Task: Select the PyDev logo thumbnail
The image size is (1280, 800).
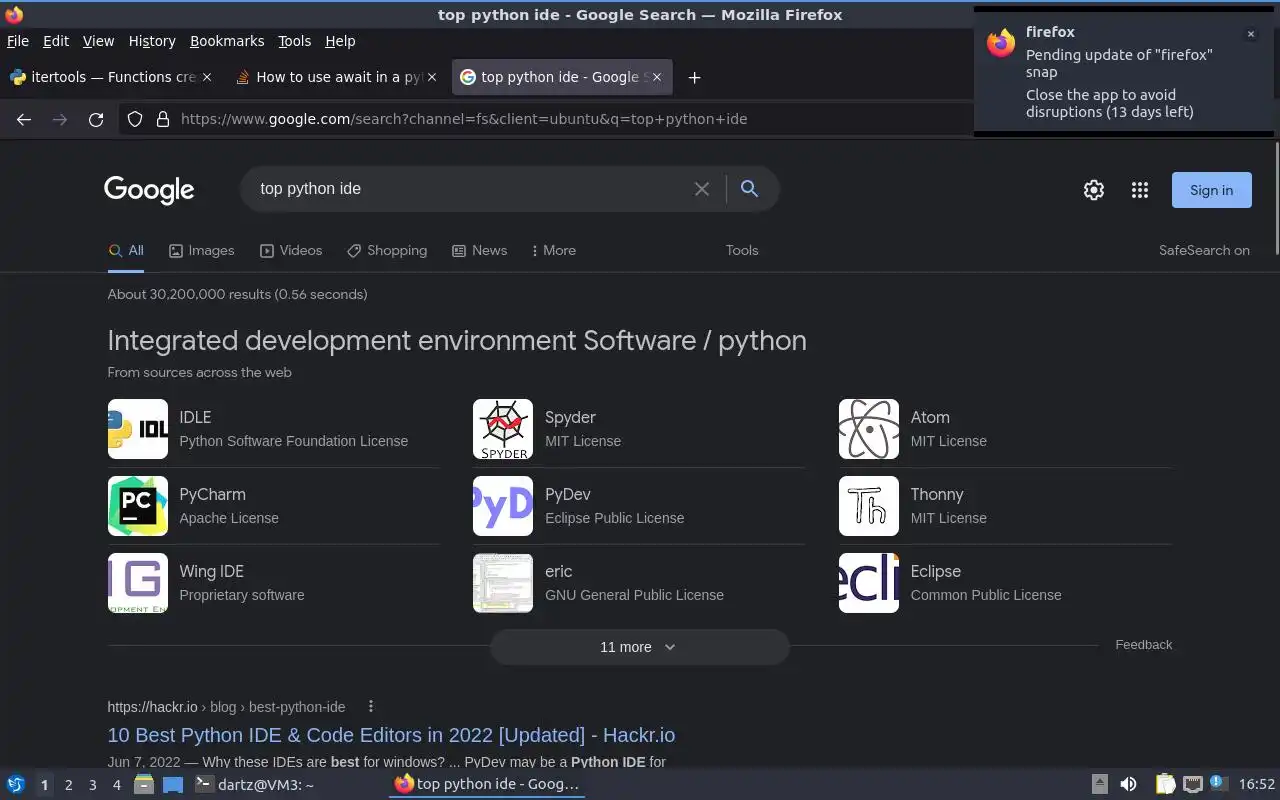Action: (x=503, y=506)
